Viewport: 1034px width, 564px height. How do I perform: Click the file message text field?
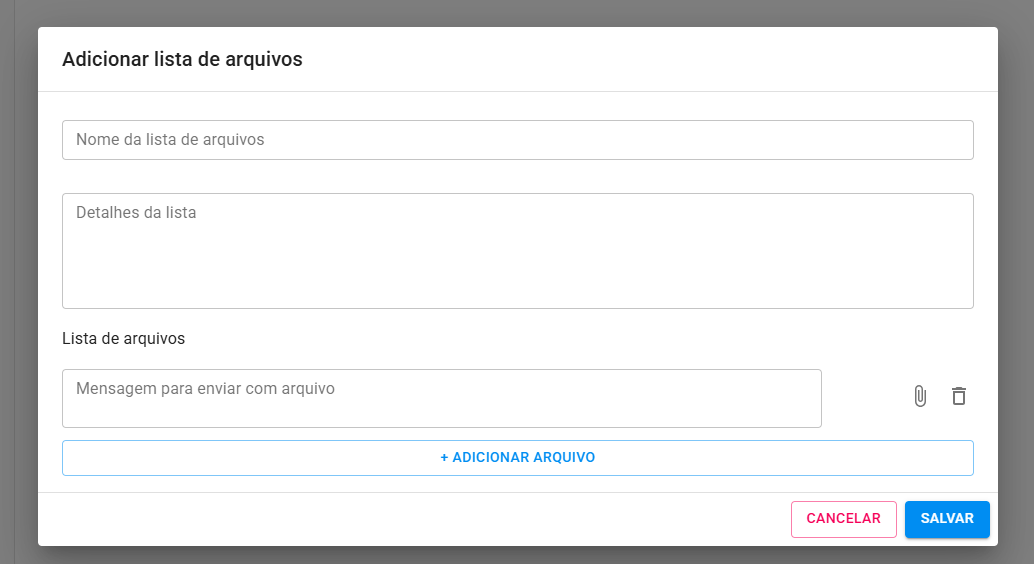click(x=441, y=398)
